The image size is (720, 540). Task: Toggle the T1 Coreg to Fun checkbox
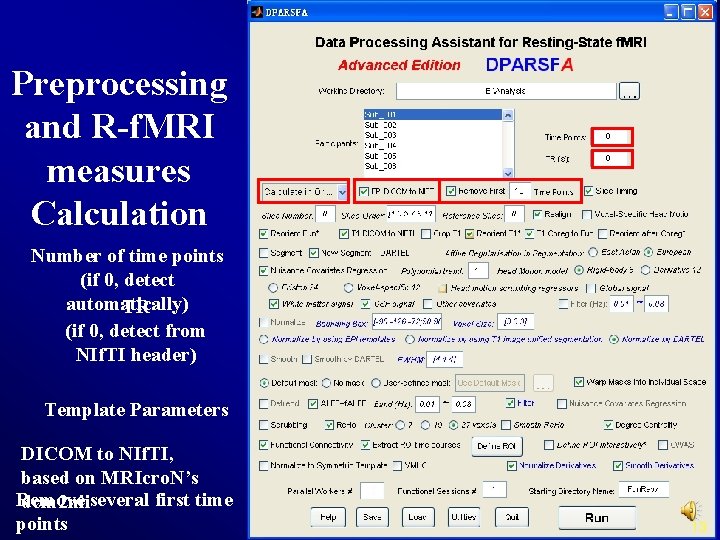530,234
